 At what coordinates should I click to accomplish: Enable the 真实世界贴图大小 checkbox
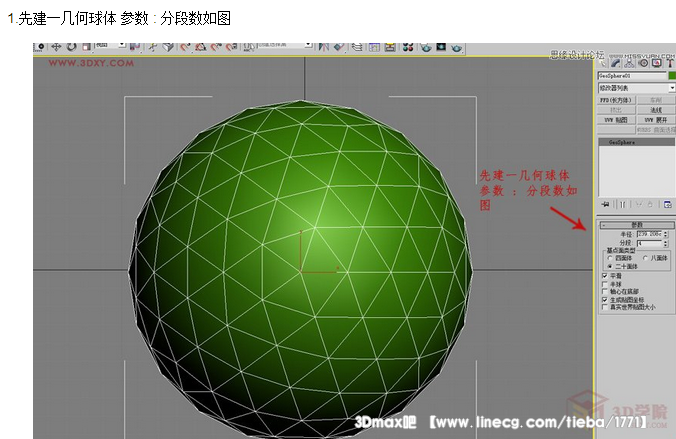coord(605,307)
